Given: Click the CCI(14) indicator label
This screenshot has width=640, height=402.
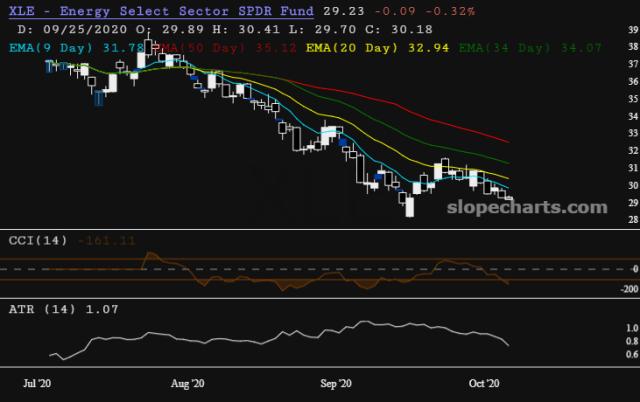Looking at the screenshot, I should point(38,240).
